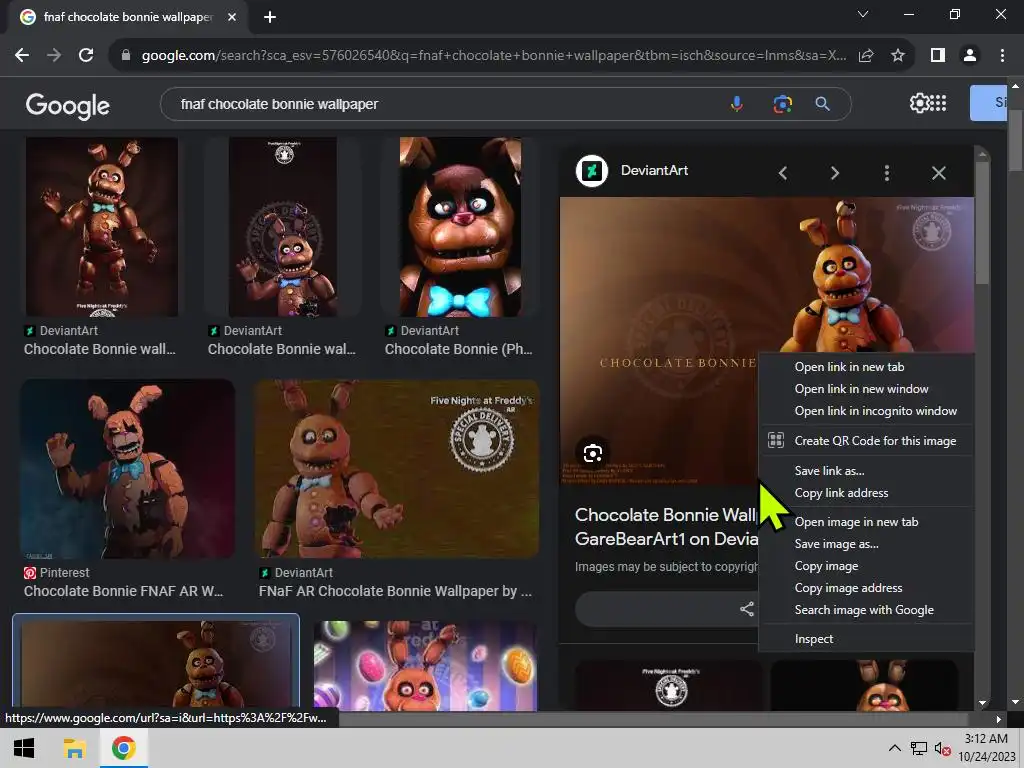
Task: Click the share icon in preview
Action: point(746,609)
